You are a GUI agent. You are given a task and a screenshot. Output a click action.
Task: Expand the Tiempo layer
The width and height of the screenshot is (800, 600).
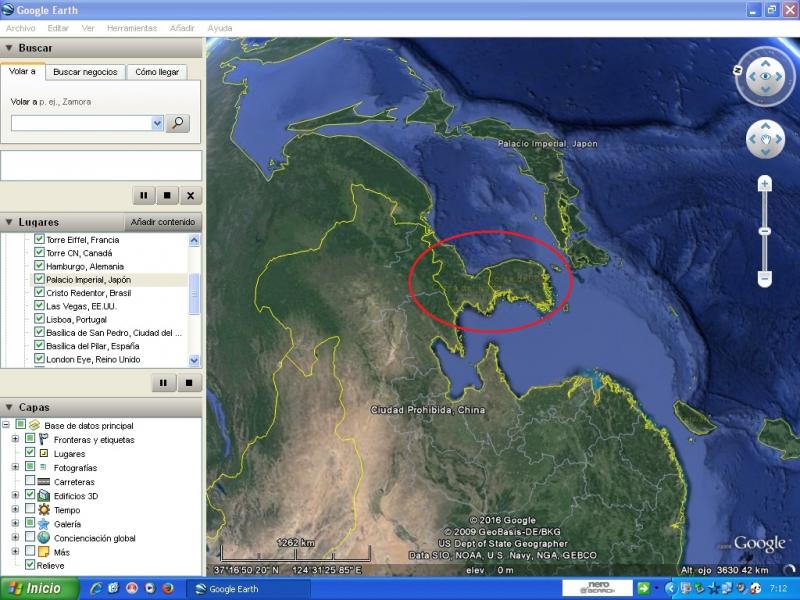[15, 509]
